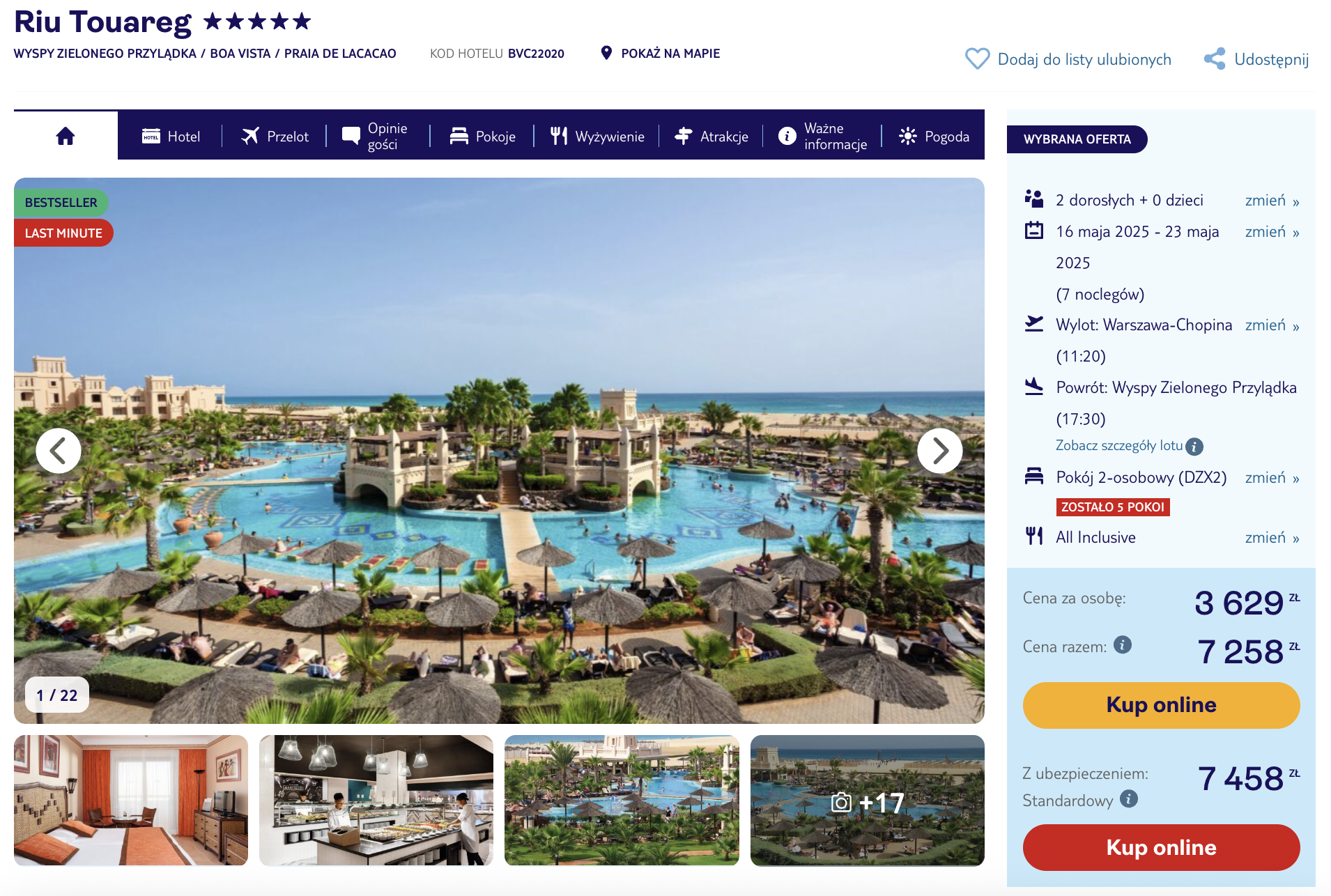This screenshot has height=896, width=1331.
Task: Click the map pin icon Pokaż na mapie
Action: pos(606,53)
